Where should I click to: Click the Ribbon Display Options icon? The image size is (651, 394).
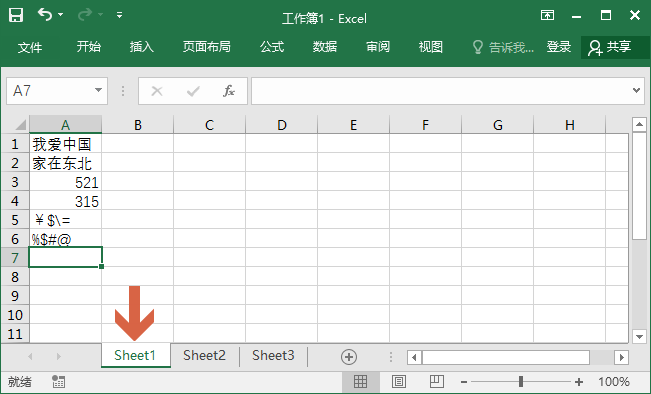pos(547,15)
